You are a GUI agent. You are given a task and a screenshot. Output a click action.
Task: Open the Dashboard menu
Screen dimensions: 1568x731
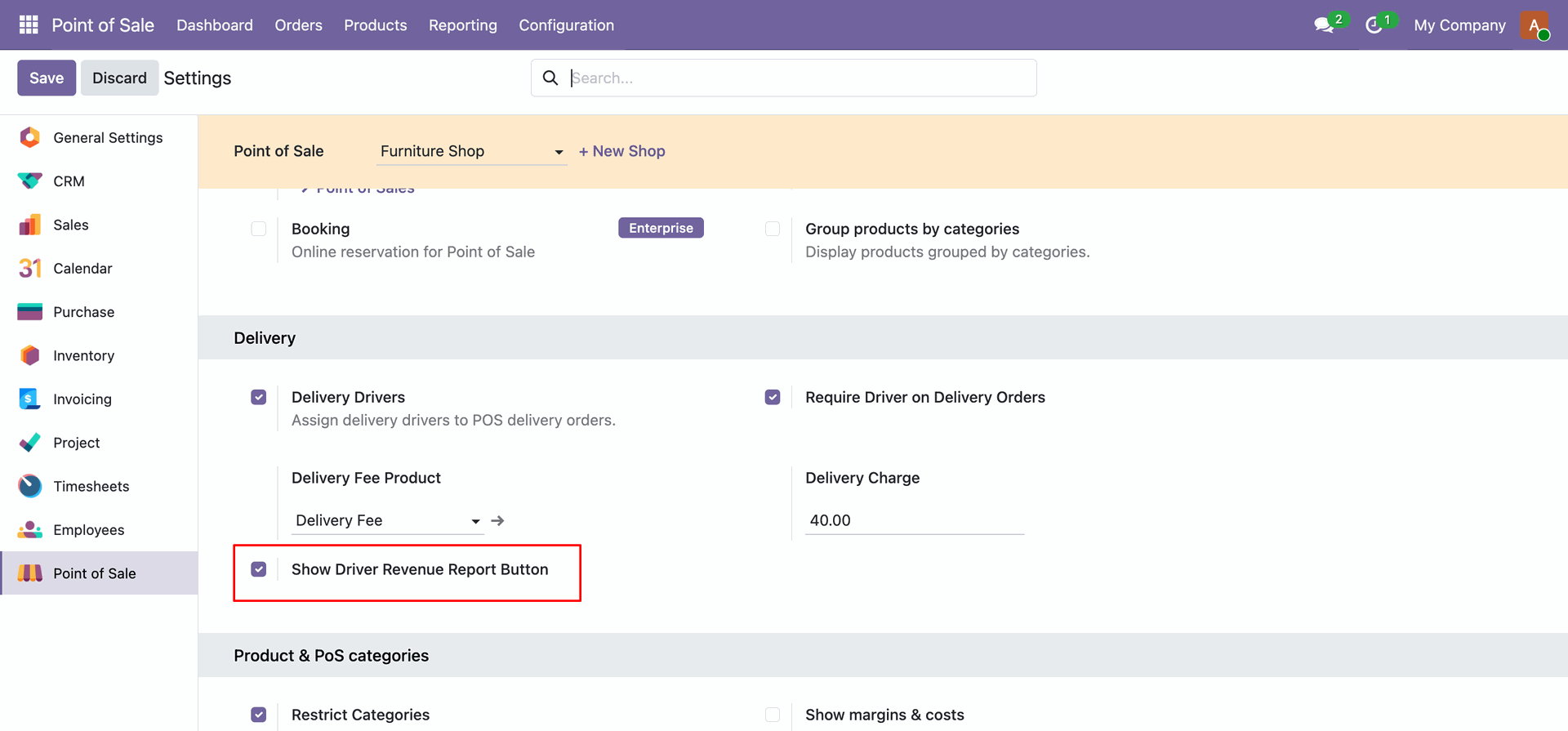tap(215, 25)
